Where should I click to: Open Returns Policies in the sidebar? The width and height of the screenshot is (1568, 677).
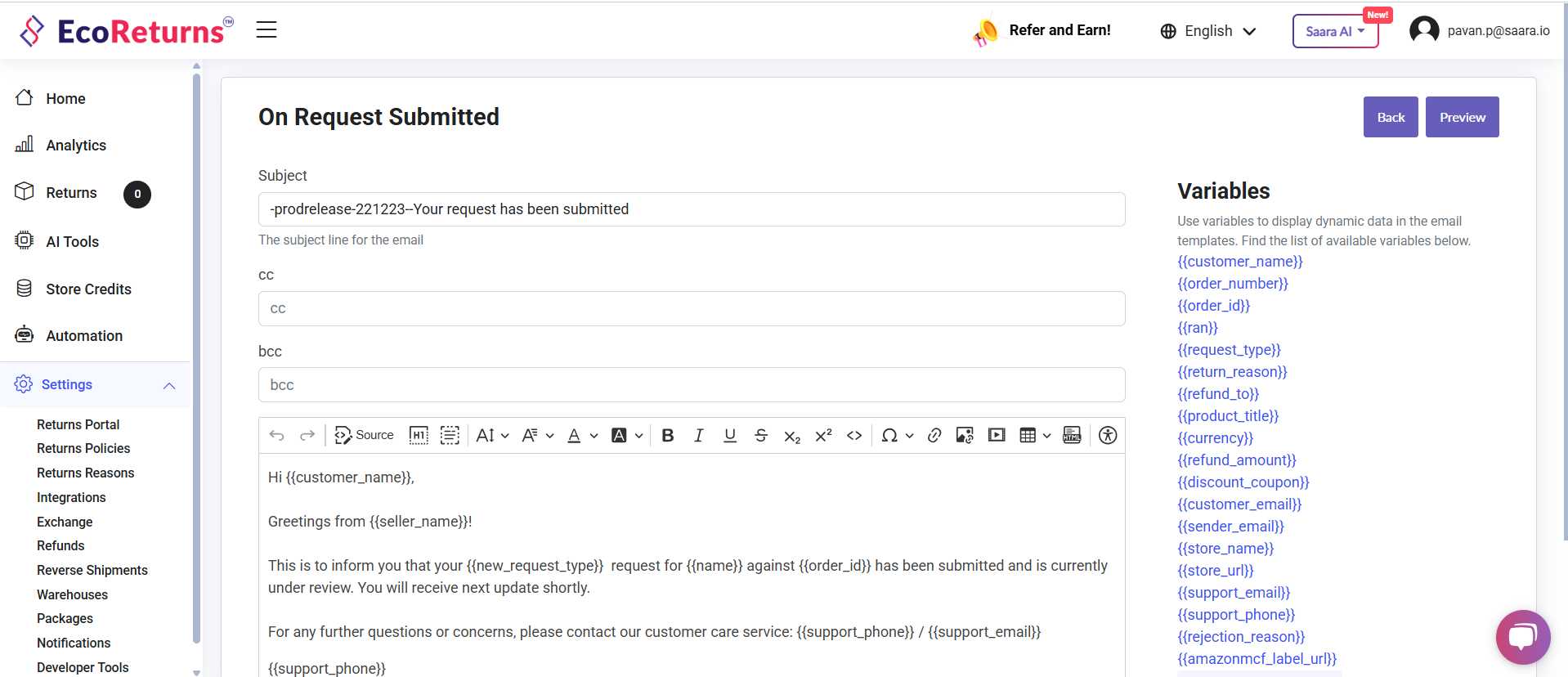pos(83,449)
